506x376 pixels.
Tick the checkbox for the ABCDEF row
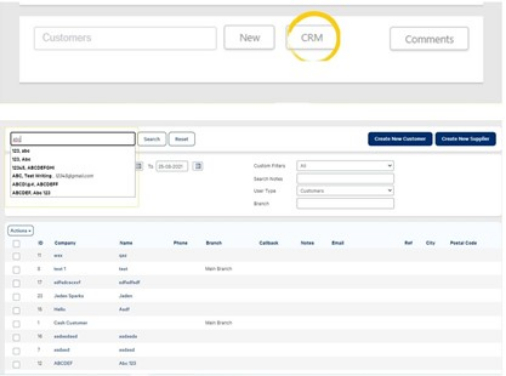(x=16, y=364)
